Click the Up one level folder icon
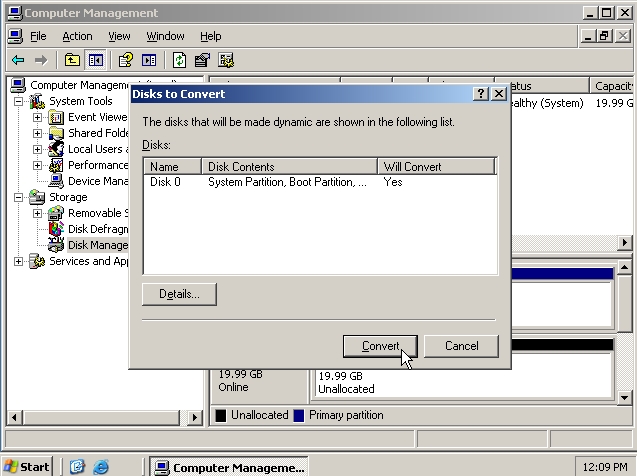Viewport: 637px width, 476px height. pyautogui.click(x=72, y=61)
